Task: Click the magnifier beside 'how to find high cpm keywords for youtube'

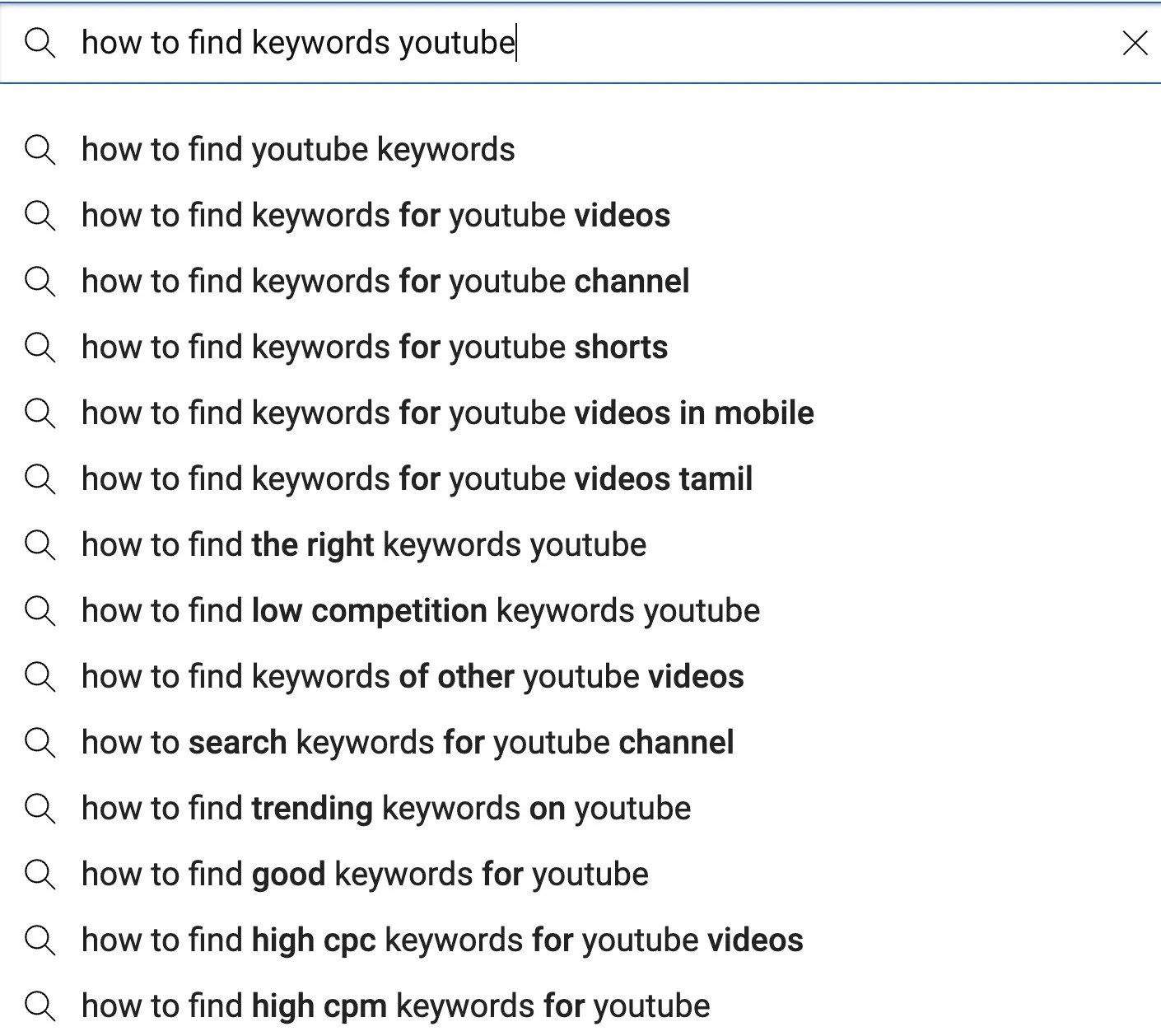Action: click(40, 1006)
